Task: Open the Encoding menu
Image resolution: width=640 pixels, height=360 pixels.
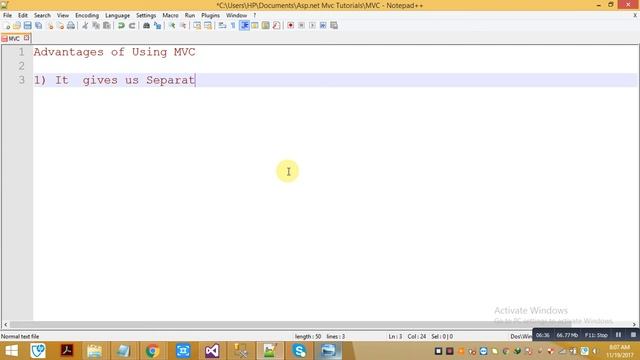Action: coord(87,15)
